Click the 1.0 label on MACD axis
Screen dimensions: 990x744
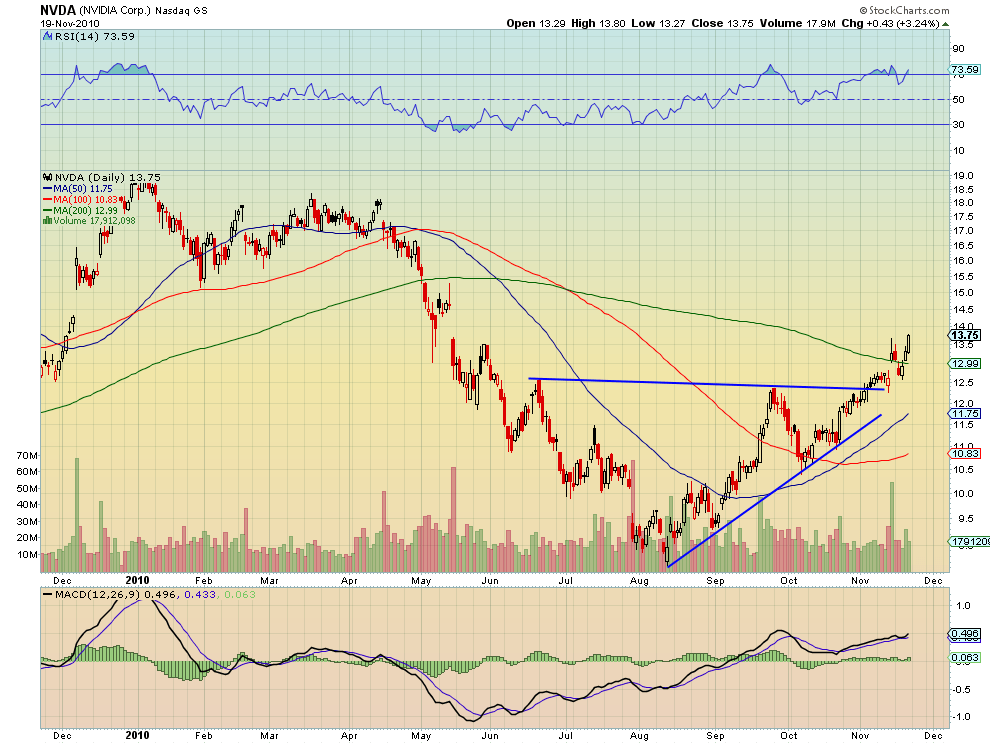point(963,606)
